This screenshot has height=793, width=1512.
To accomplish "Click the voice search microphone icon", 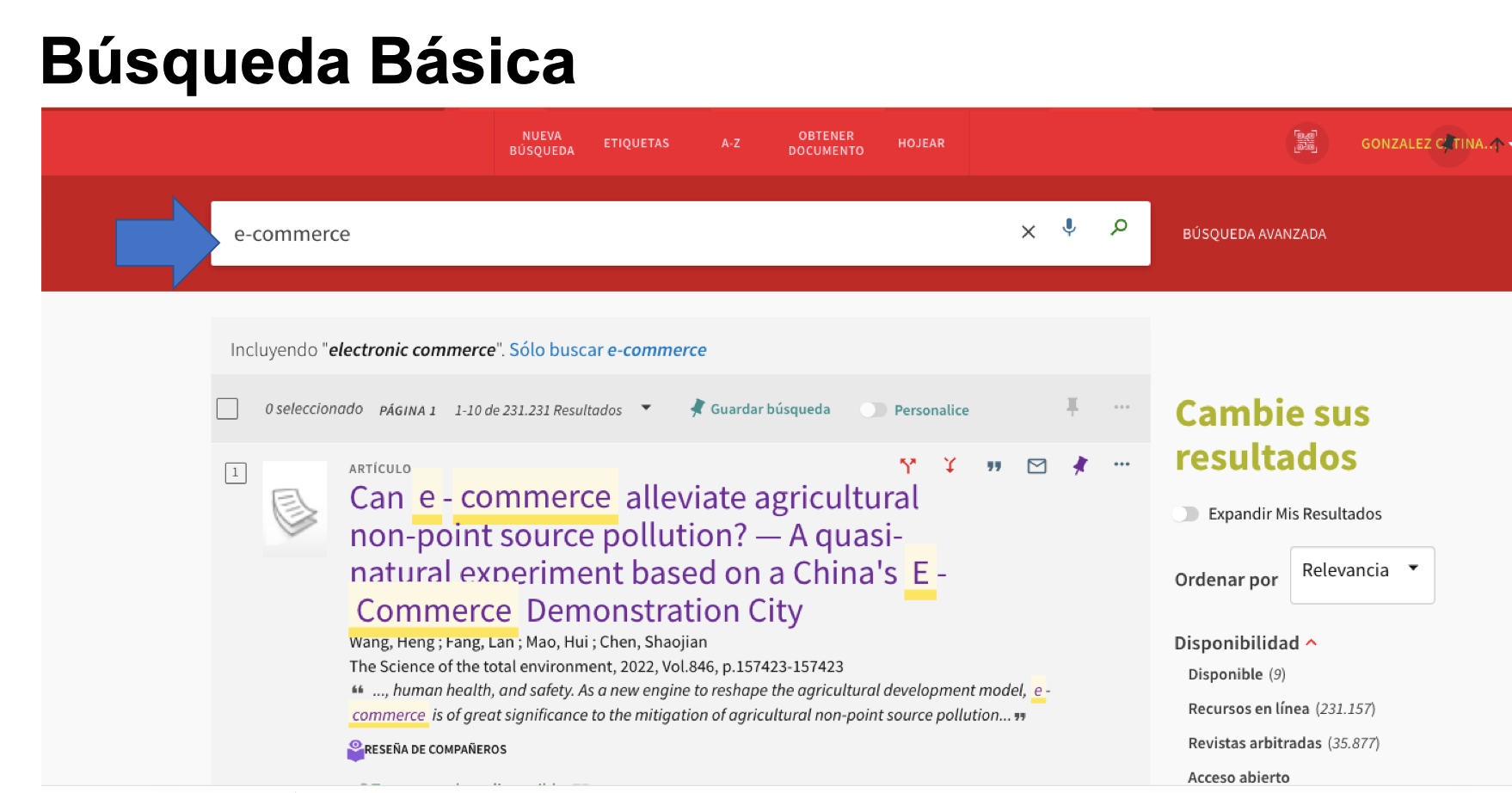I will 1069,228.
